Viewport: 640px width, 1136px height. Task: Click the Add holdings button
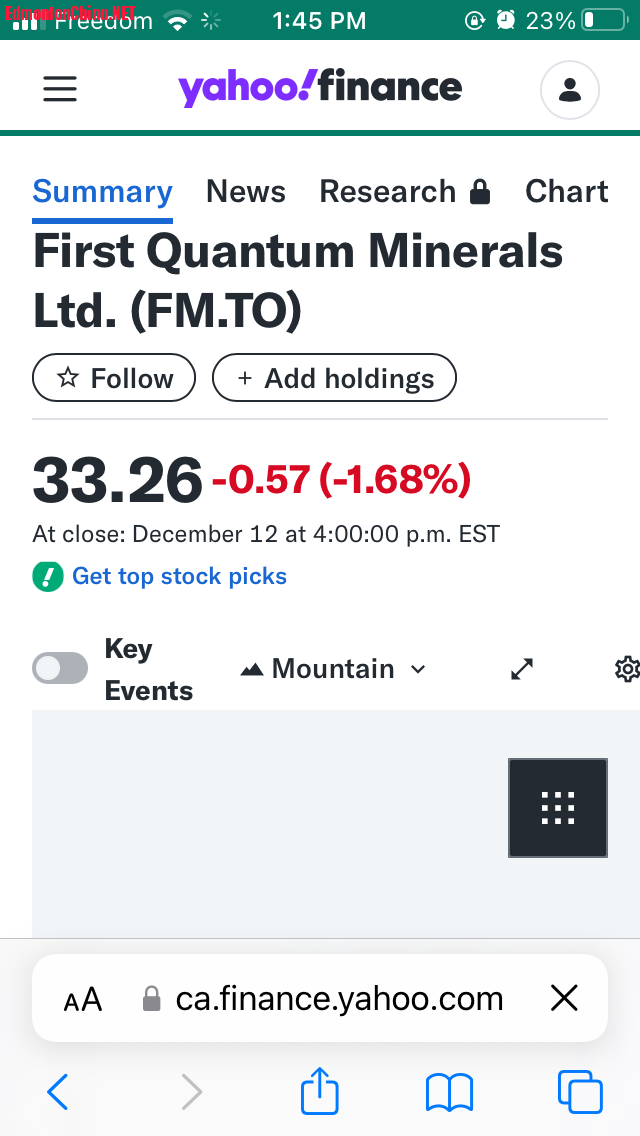click(334, 378)
